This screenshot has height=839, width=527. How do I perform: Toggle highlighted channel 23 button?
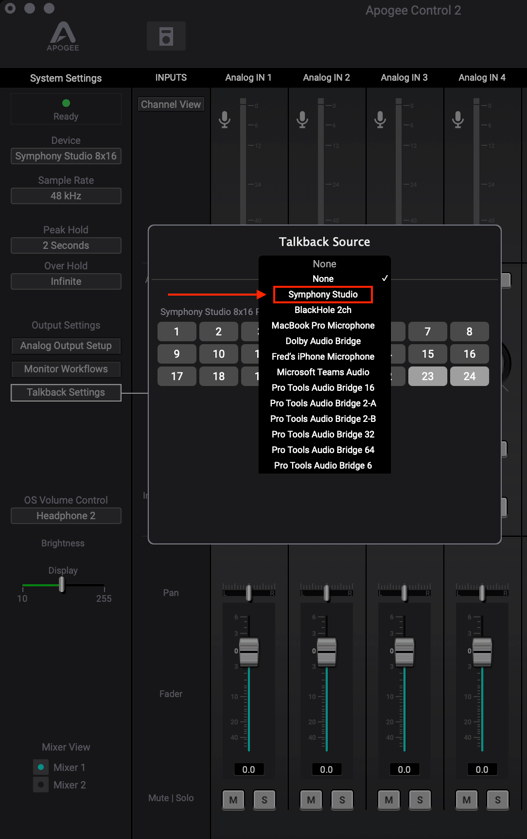[427, 376]
